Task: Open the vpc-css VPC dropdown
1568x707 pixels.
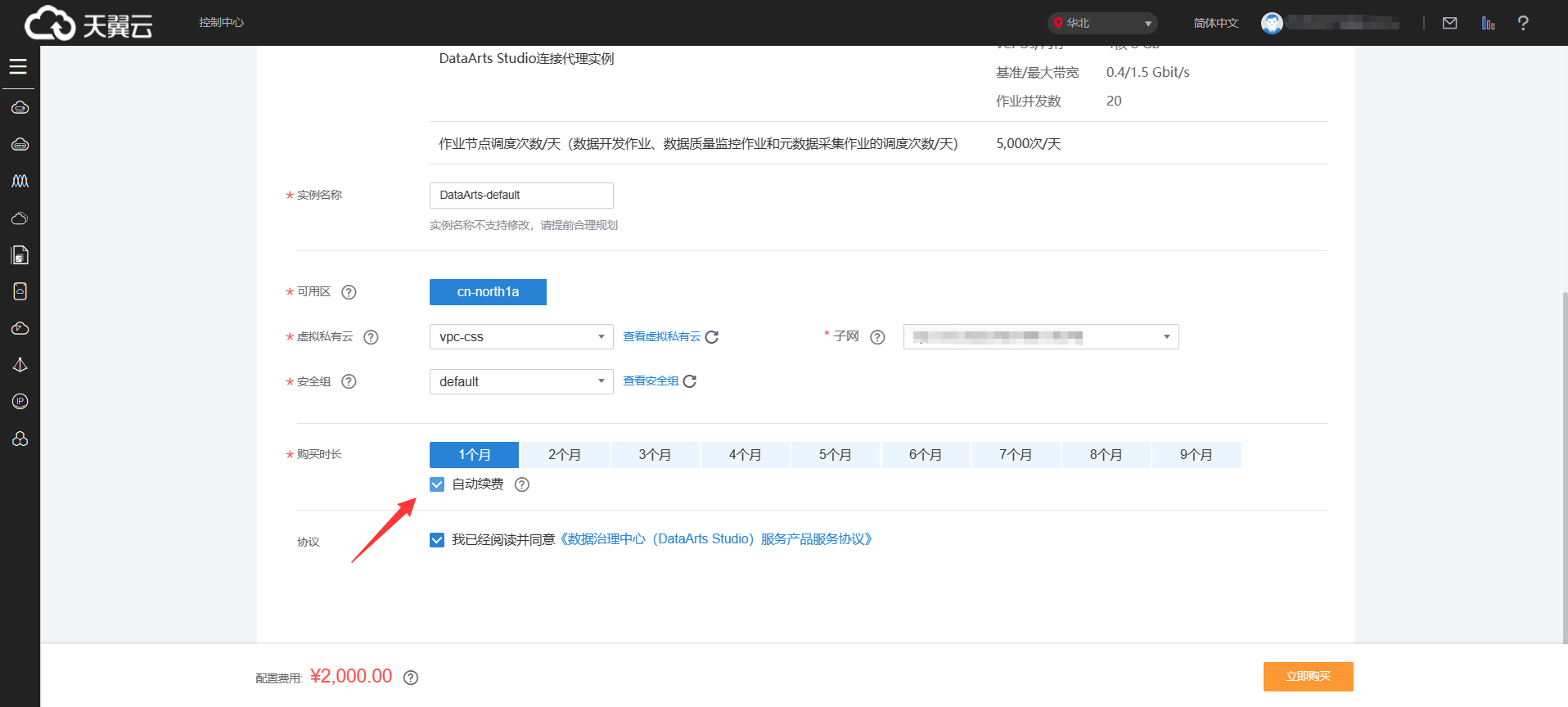Action: click(x=521, y=337)
